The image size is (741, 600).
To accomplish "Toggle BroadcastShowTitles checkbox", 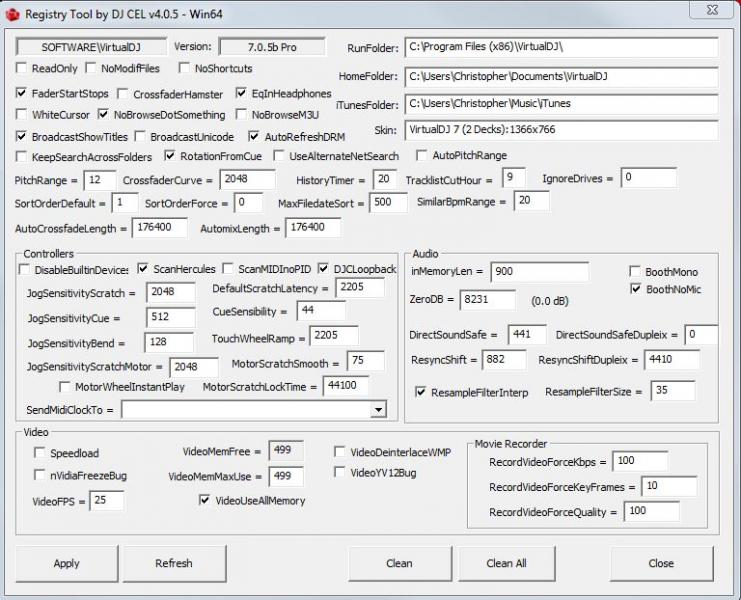I will click(x=21, y=136).
